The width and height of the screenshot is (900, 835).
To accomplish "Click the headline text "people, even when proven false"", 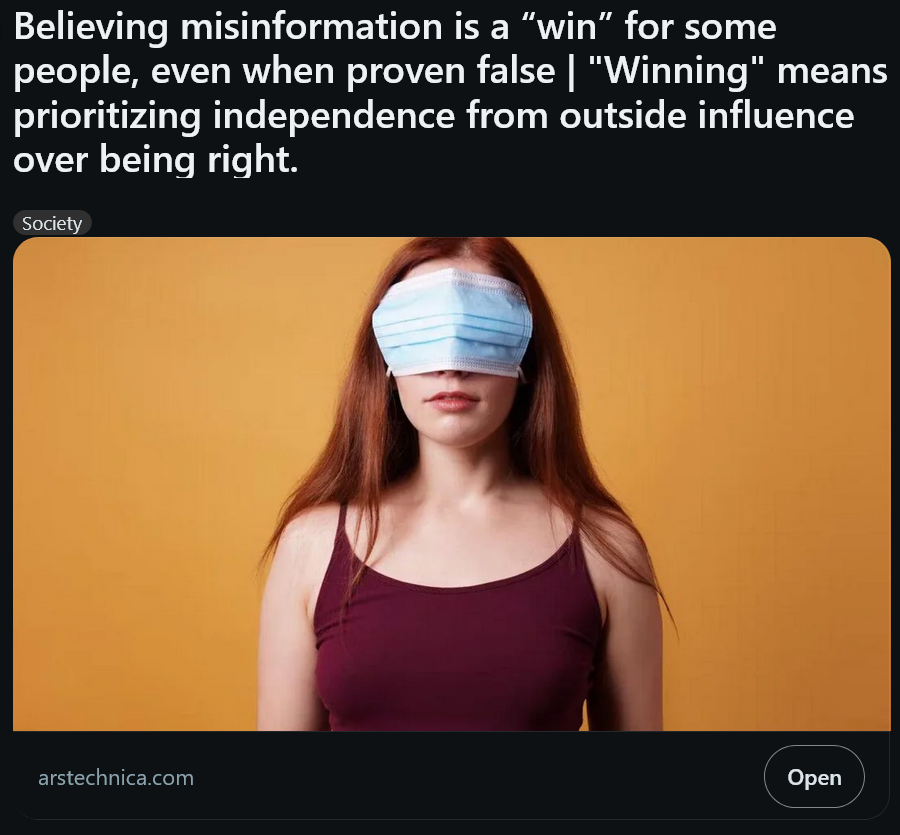I will 284,72.
